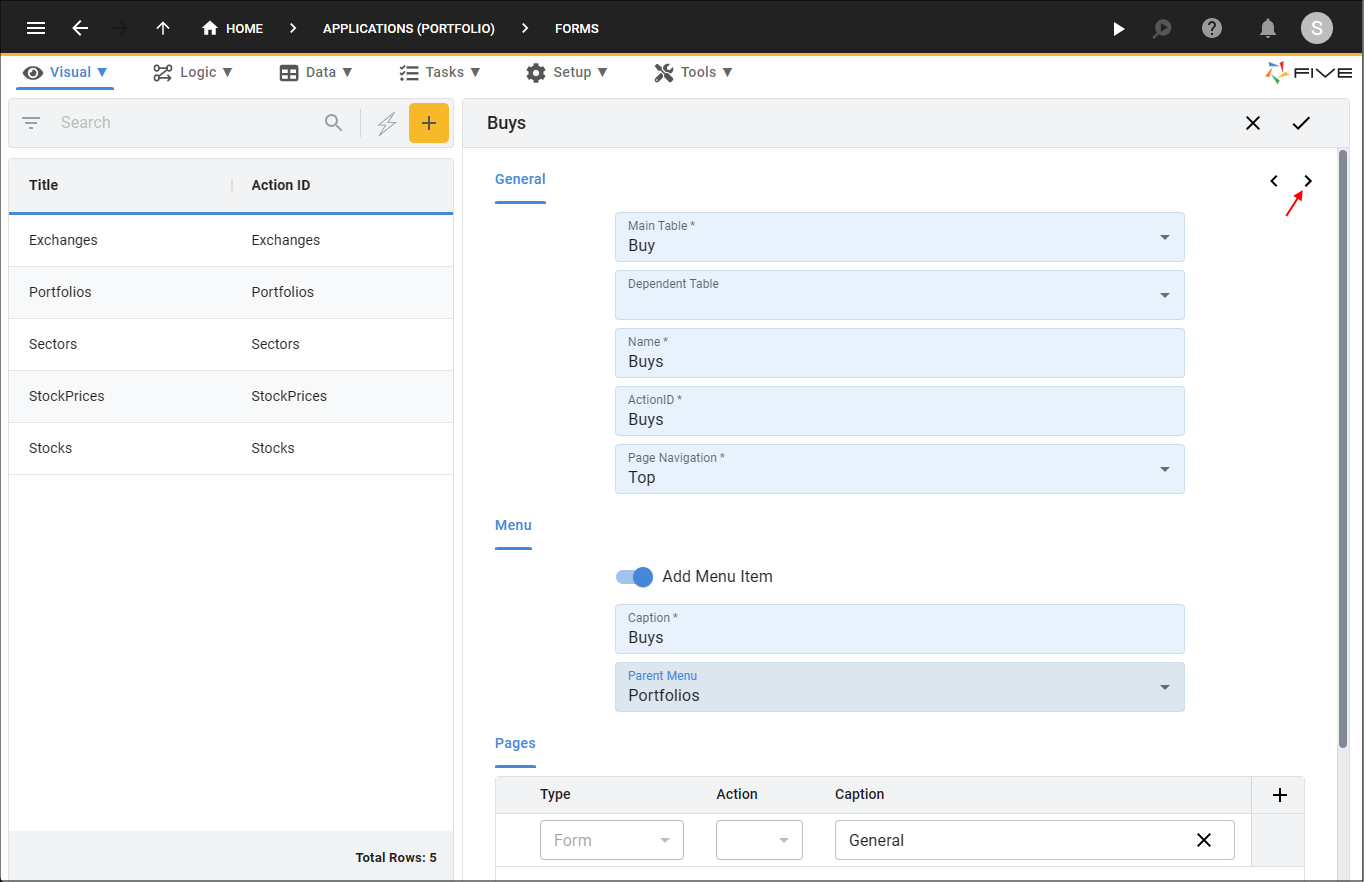Screen dimensions: 1364x882
Task: Click the Five logo
Action: [x=1309, y=72]
